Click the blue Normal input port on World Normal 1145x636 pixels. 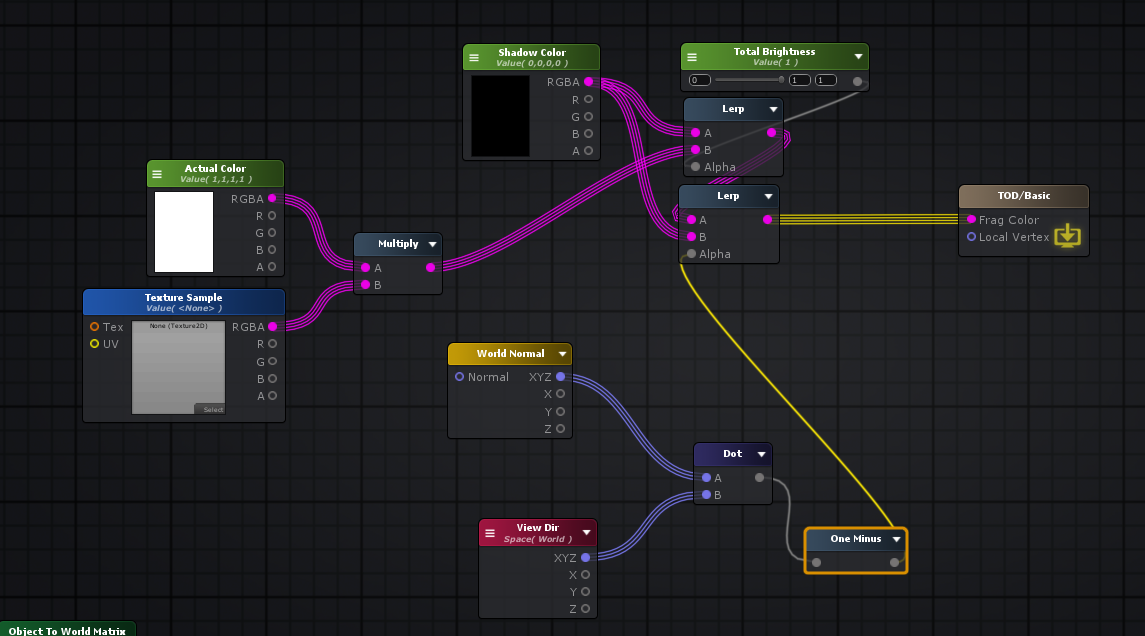click(458, 377)
